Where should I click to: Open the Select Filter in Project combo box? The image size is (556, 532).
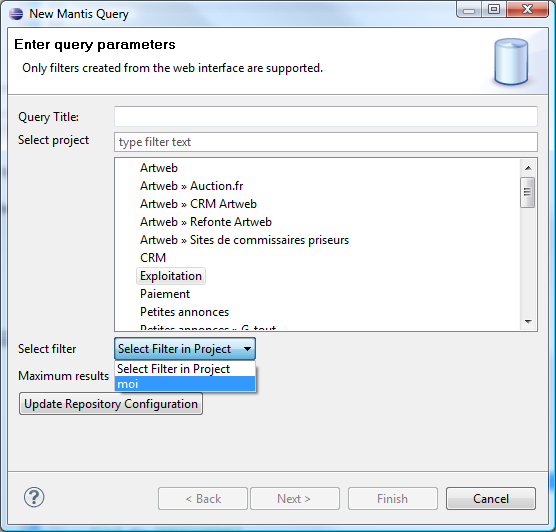(x=185, y=349)
